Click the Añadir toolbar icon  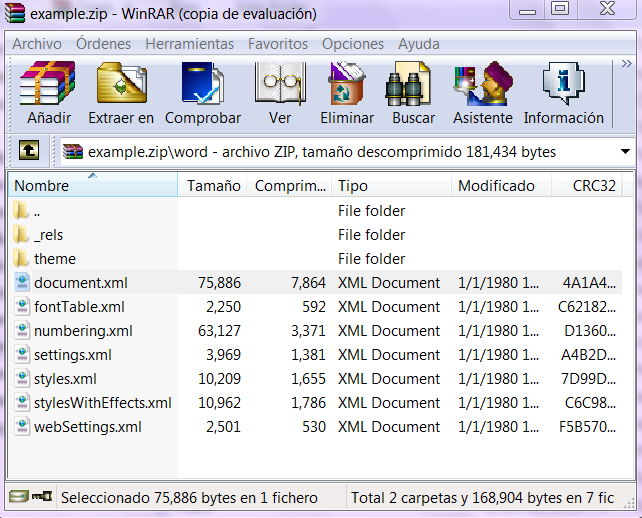48,83
